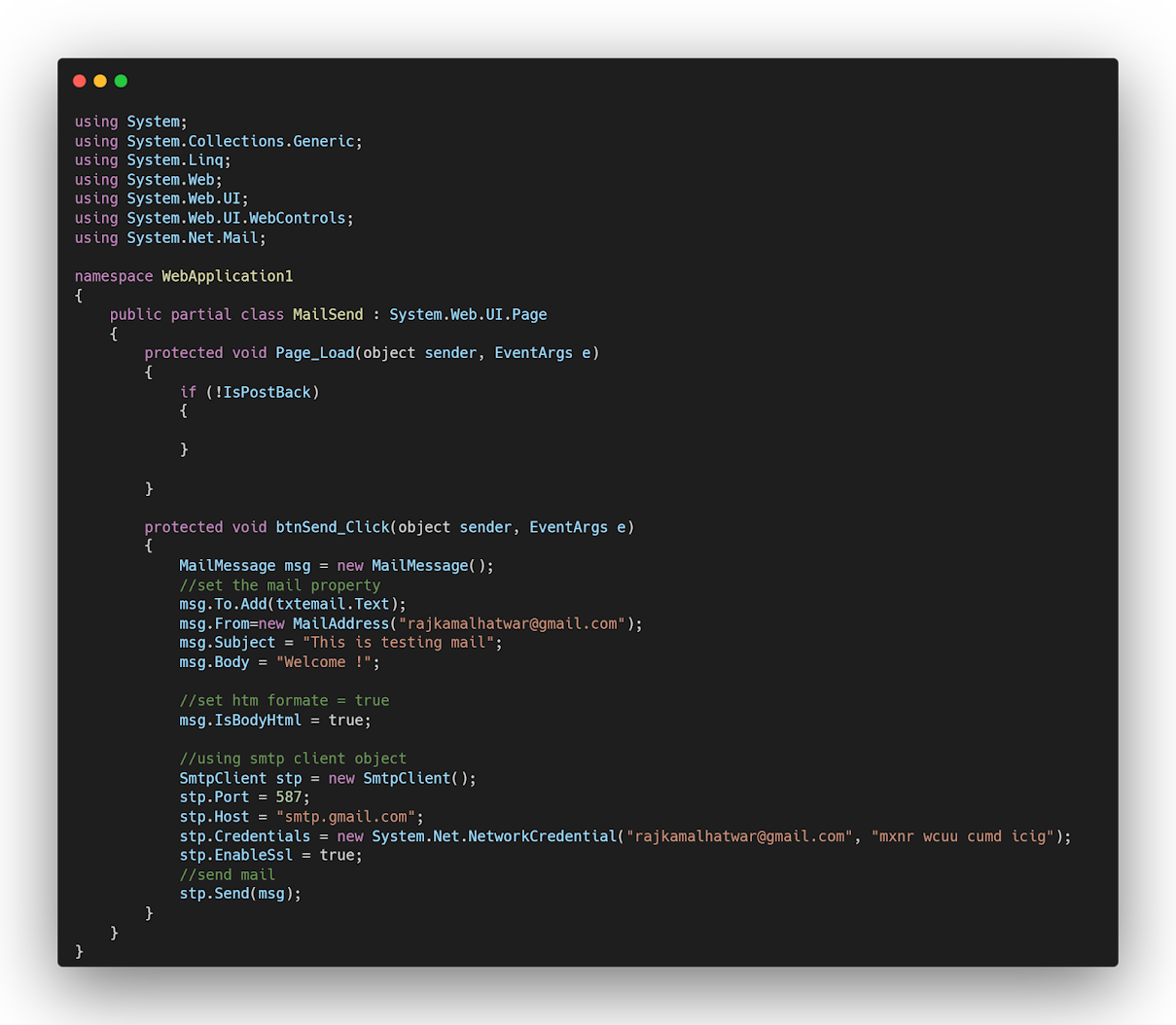Click the method name 'btnSend_Click'
This screenshot has width=1176, height=1025.
(x=333, y=527)
